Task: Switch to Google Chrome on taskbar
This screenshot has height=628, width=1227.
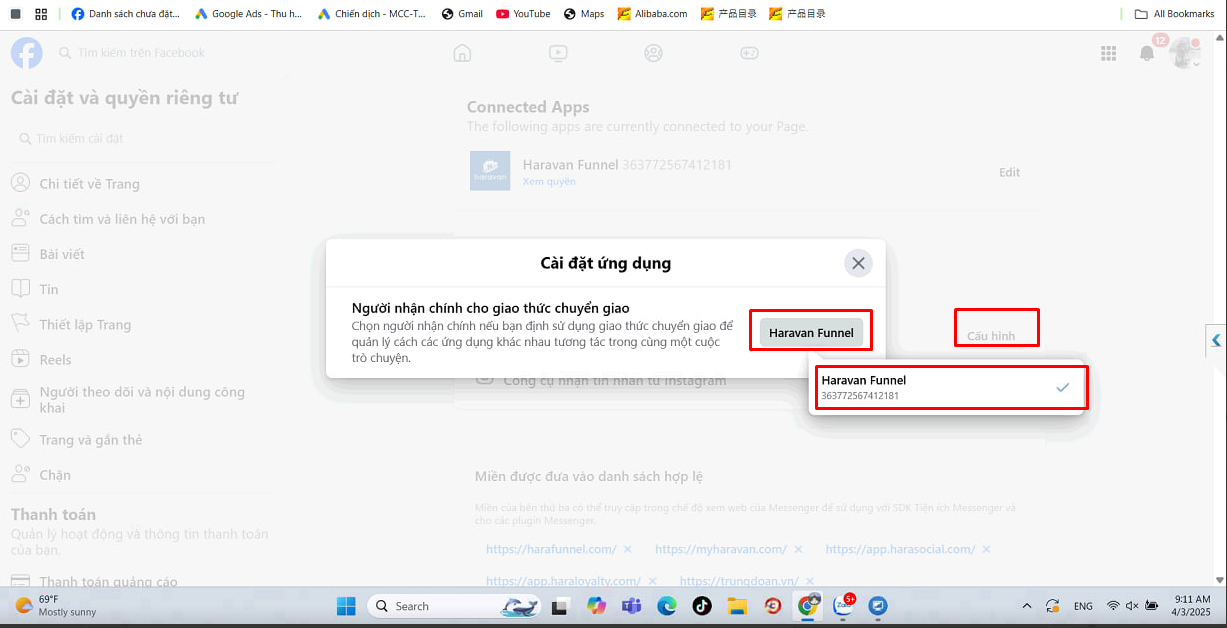Action: pyautogui.click(x=808, y=606)
